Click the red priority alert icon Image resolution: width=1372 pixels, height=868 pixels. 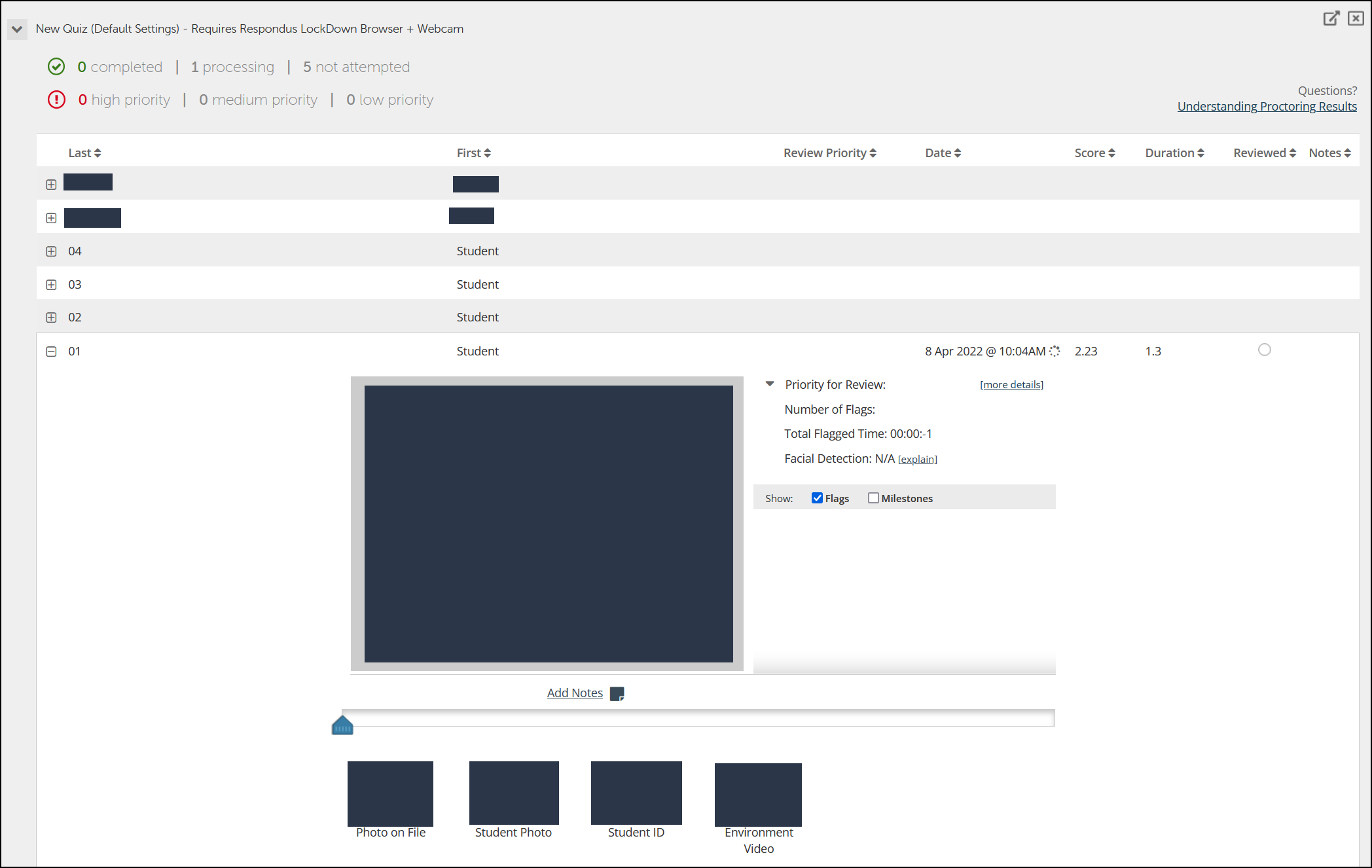pyautogui.click(x=57, y=99)
